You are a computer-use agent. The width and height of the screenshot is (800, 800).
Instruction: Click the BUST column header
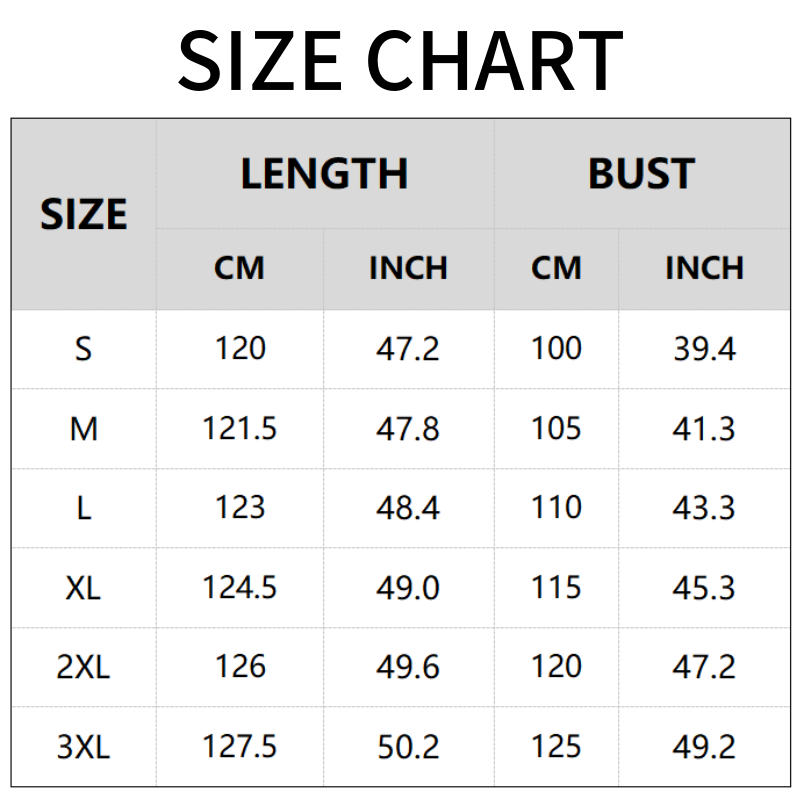(x=641, y=174)
